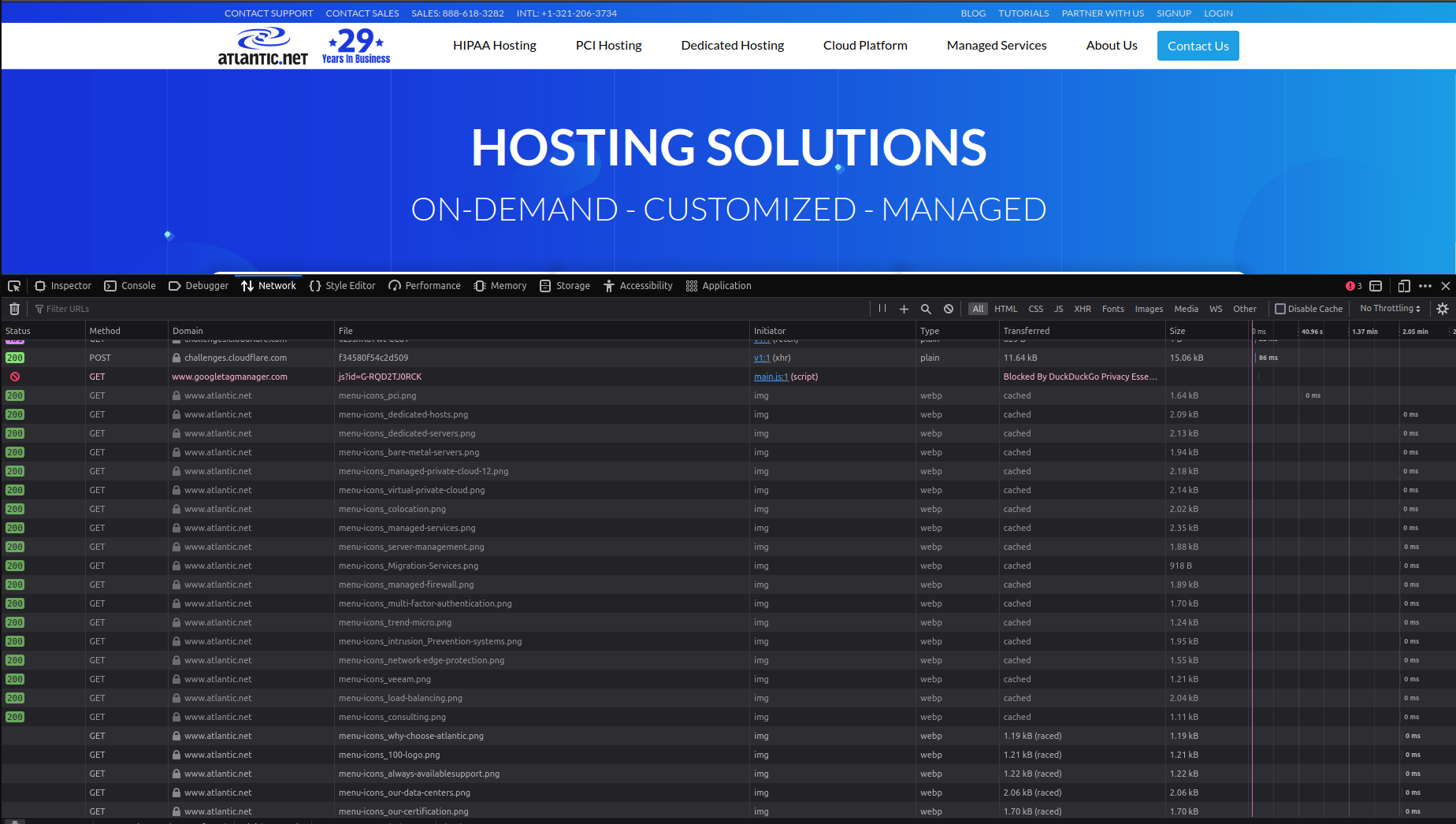The height and width of the screenshot is (824, 1456).
Task: Select iframe picker icon in toolbar
Action: [x=1376, y=286]
